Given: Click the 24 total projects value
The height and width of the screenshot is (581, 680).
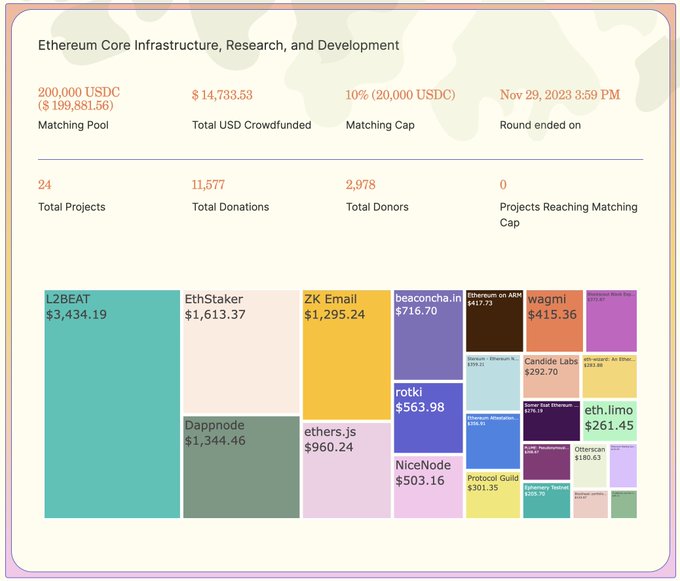Looking at the screenshot, I should pyautogui.click(x=45, y=185).
